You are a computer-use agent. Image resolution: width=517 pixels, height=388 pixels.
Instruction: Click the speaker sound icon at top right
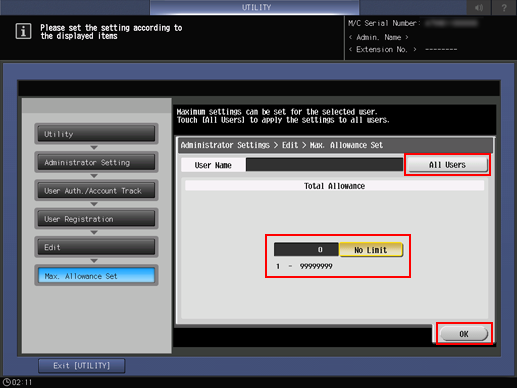click(479, 7)
